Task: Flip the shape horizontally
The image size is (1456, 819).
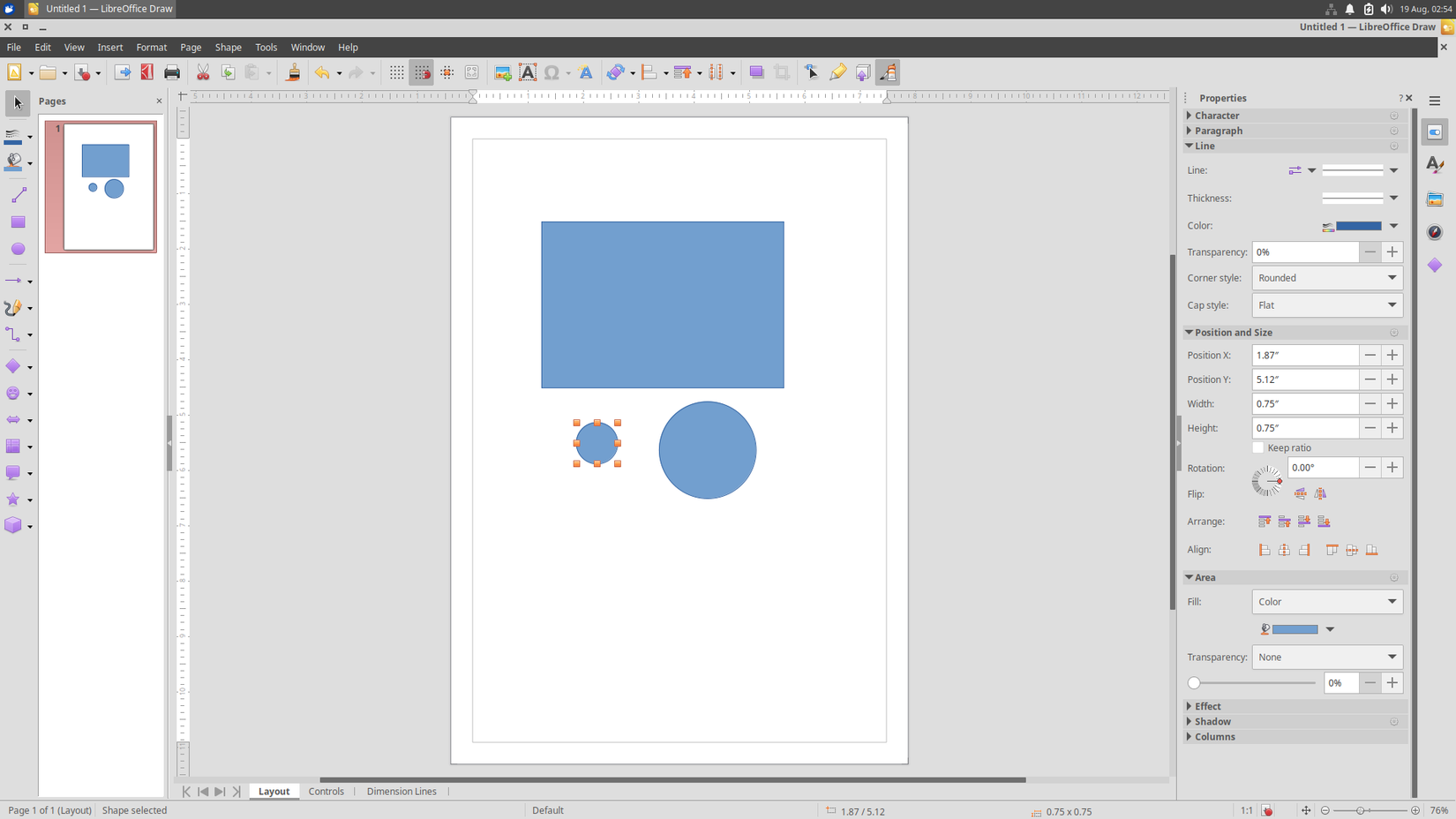Action: 1320,493
